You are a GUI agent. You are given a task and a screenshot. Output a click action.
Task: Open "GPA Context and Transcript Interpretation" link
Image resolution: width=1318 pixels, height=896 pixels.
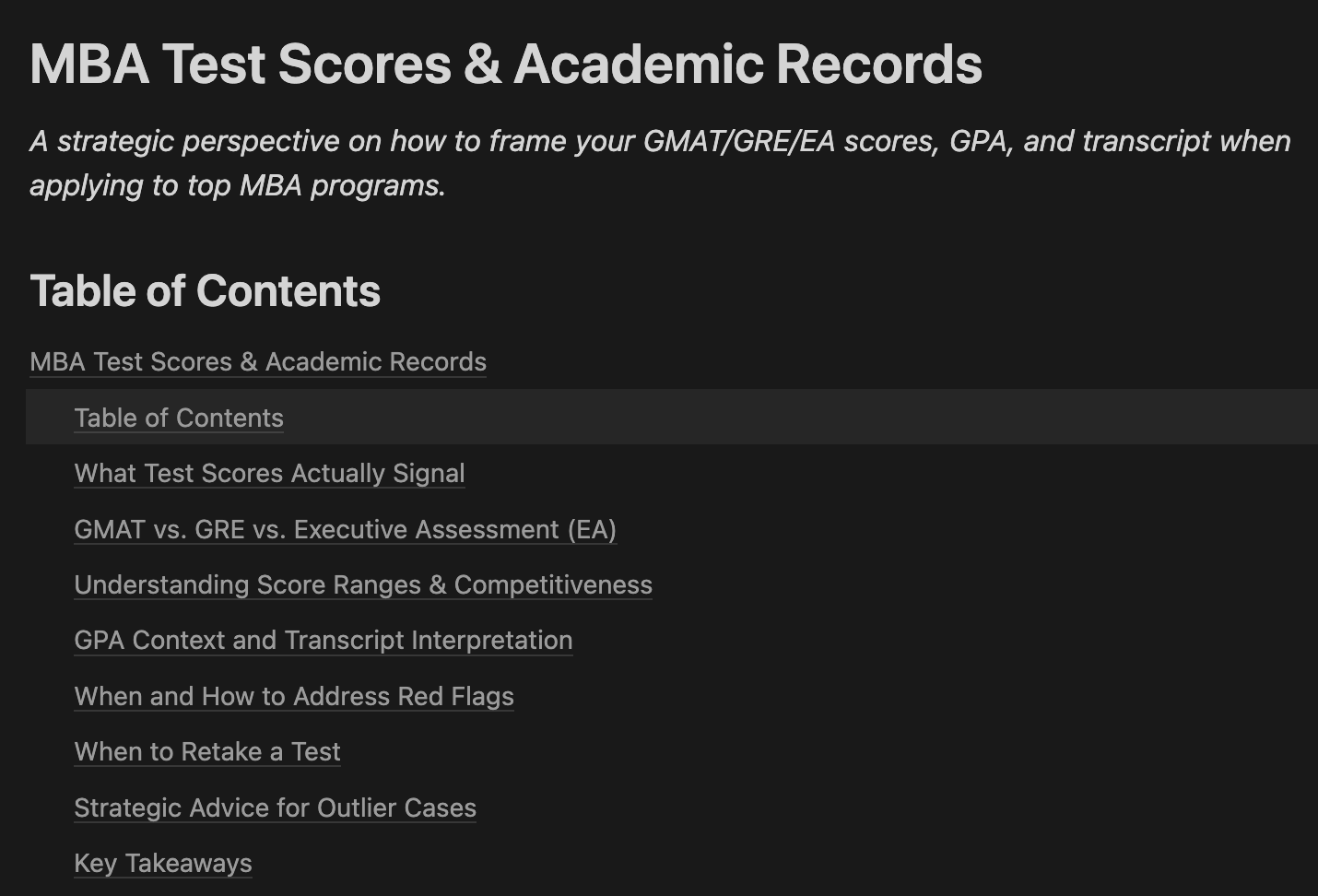[x=324, y=640]
